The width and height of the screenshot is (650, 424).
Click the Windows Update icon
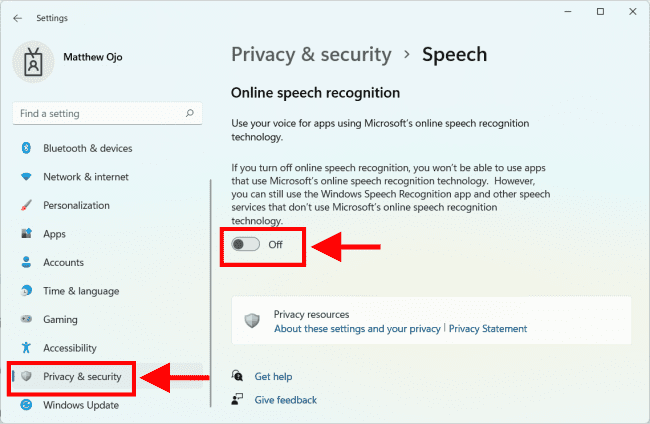tap(26, 405)
